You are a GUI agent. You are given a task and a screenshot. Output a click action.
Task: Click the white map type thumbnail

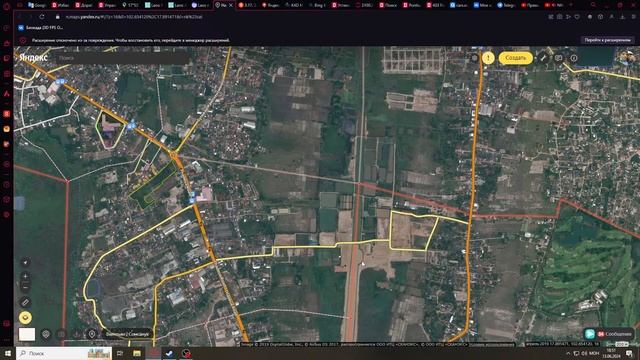click(x=27, y=334)
